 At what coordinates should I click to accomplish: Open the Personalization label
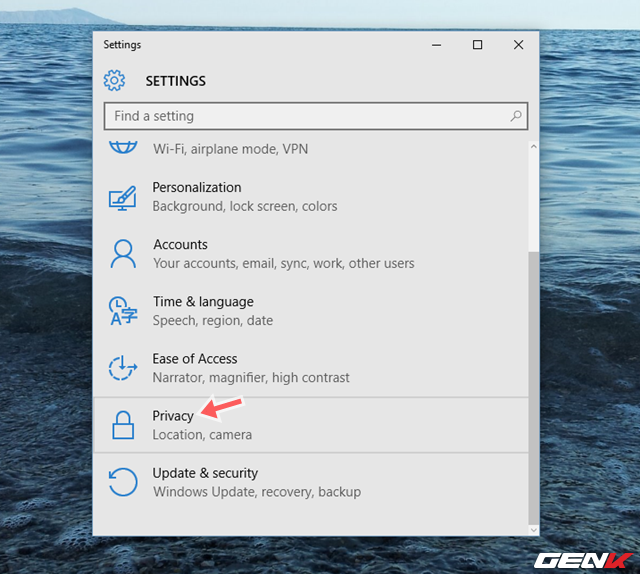(196, 187)
